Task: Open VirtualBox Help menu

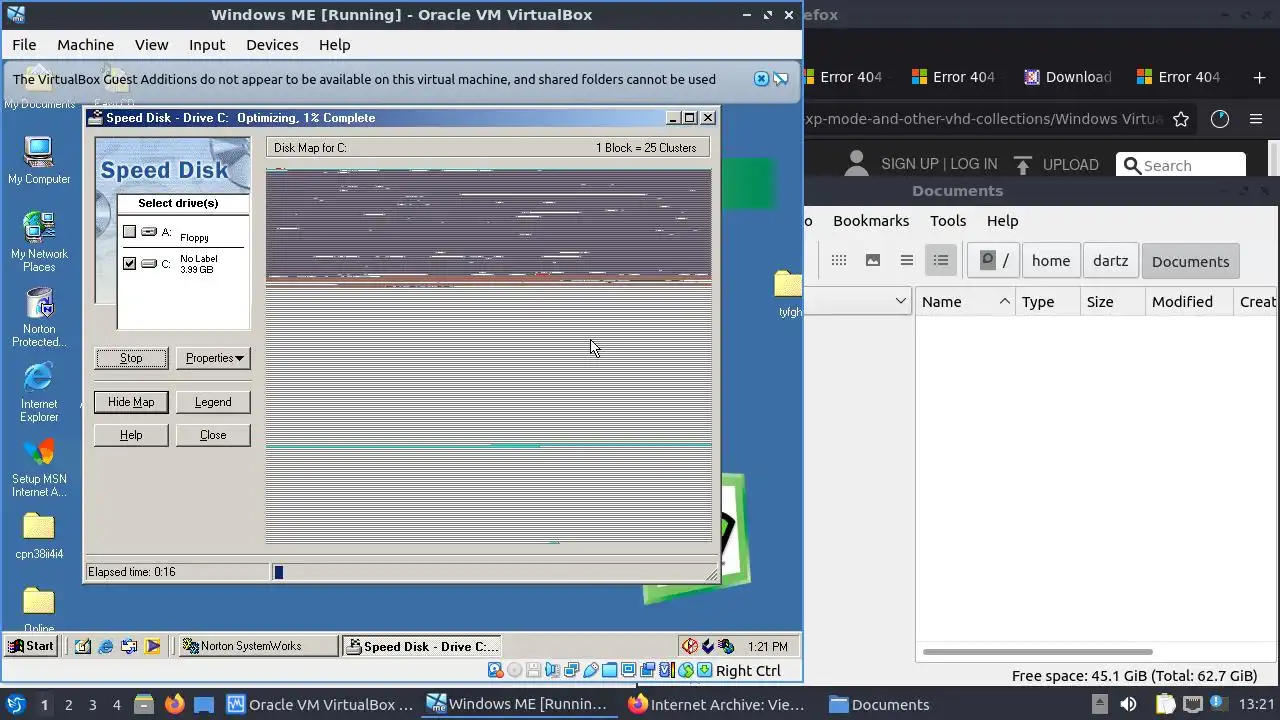Action: click(334, 45)
